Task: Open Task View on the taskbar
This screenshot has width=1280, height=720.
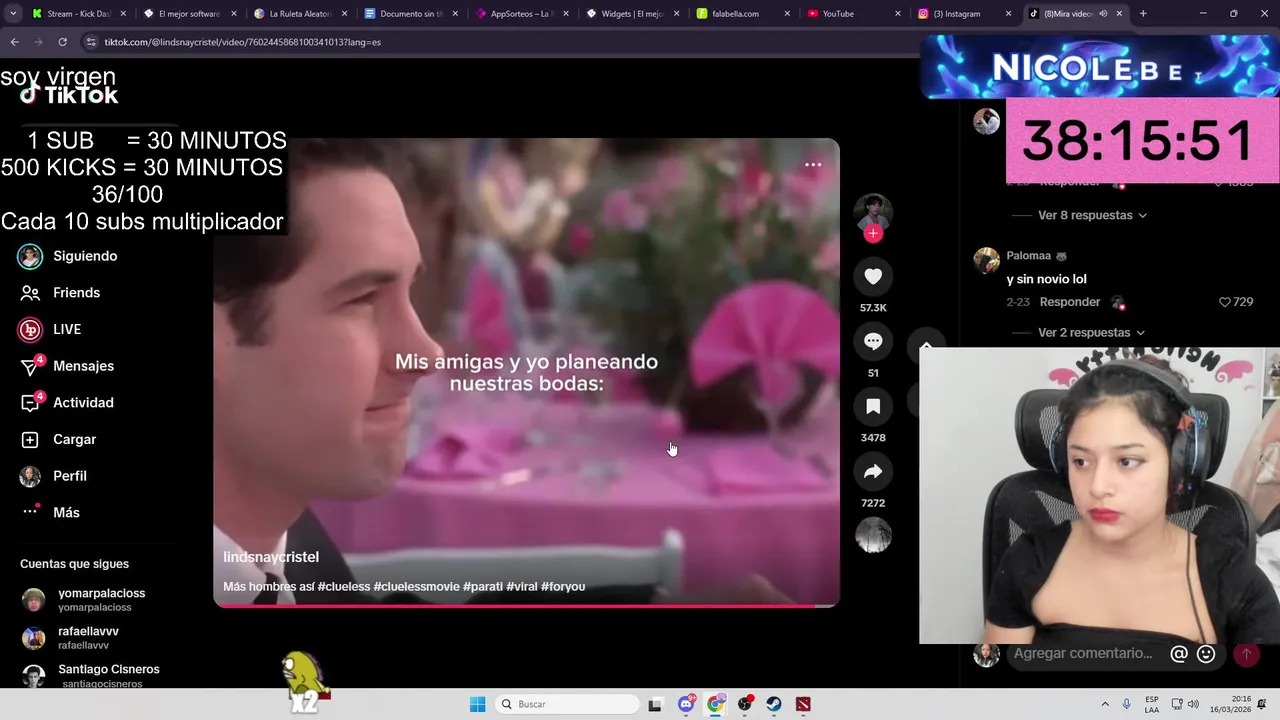Action: point(655,704)
